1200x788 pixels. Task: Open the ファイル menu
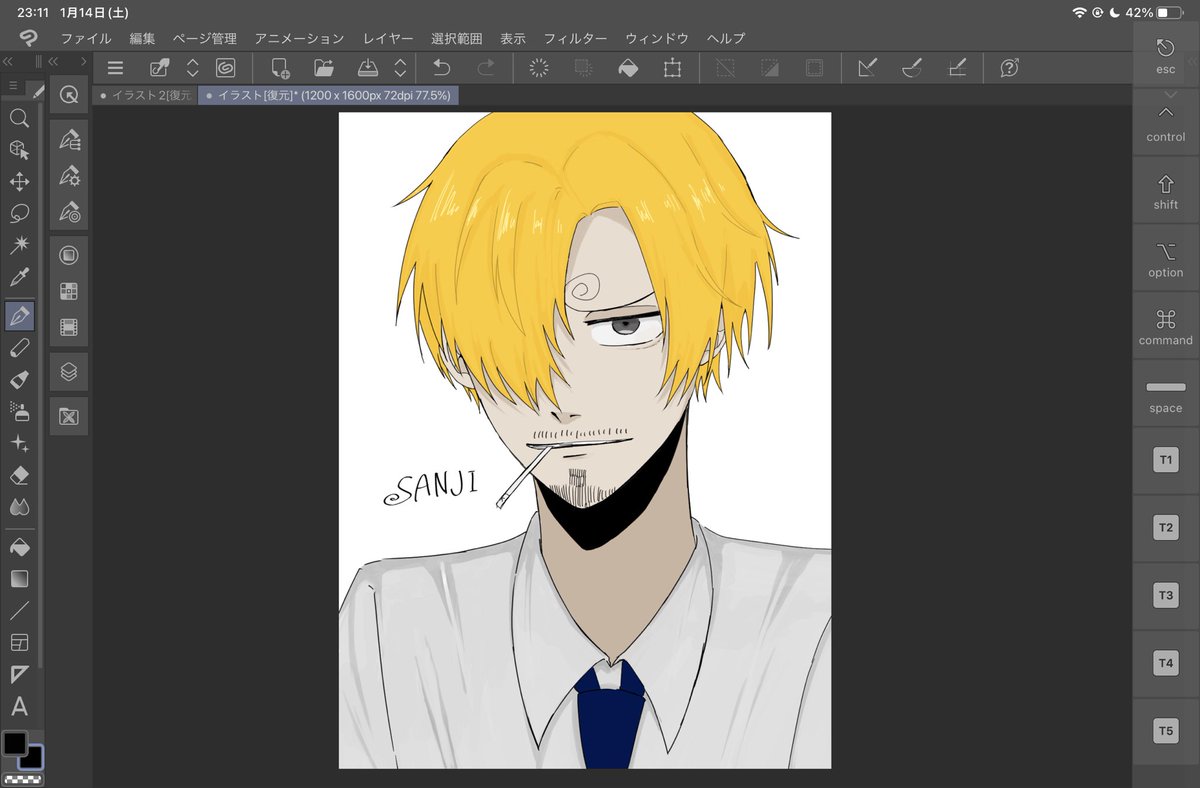86,39
